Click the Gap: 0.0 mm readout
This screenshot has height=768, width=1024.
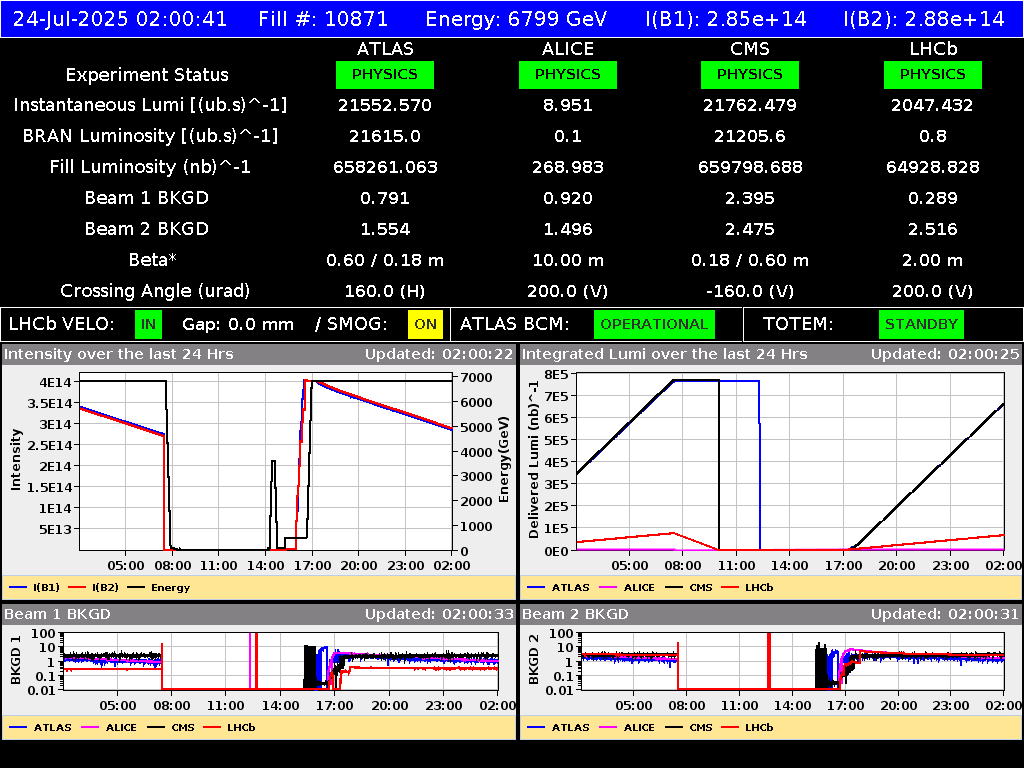click(238, 325)
